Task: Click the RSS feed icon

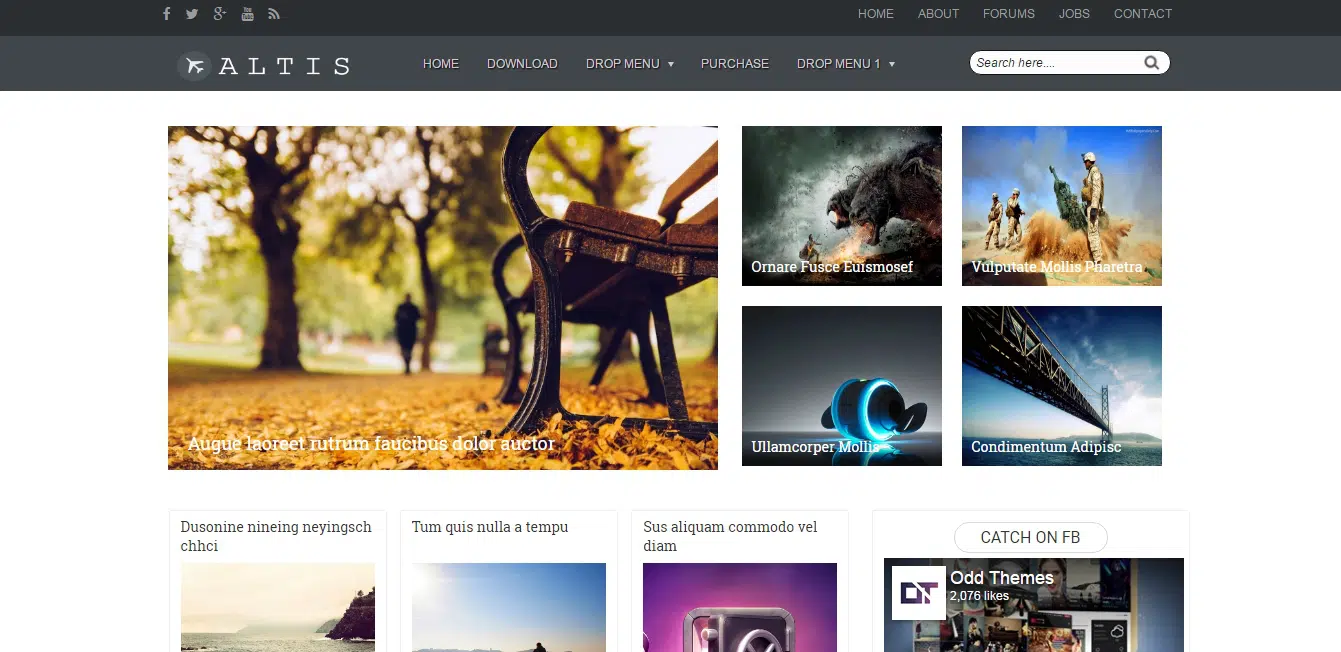Action: (x=274, y=14)
